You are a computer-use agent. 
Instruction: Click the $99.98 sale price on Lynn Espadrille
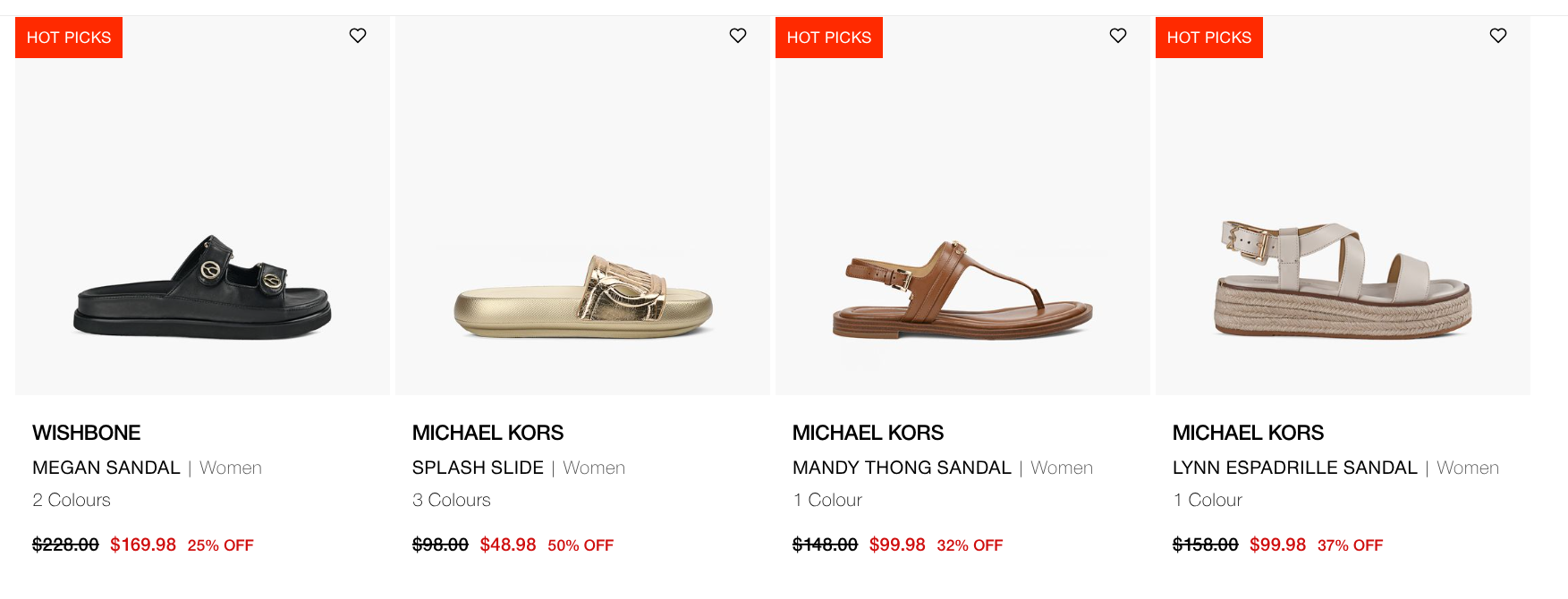coord(1277,544)
